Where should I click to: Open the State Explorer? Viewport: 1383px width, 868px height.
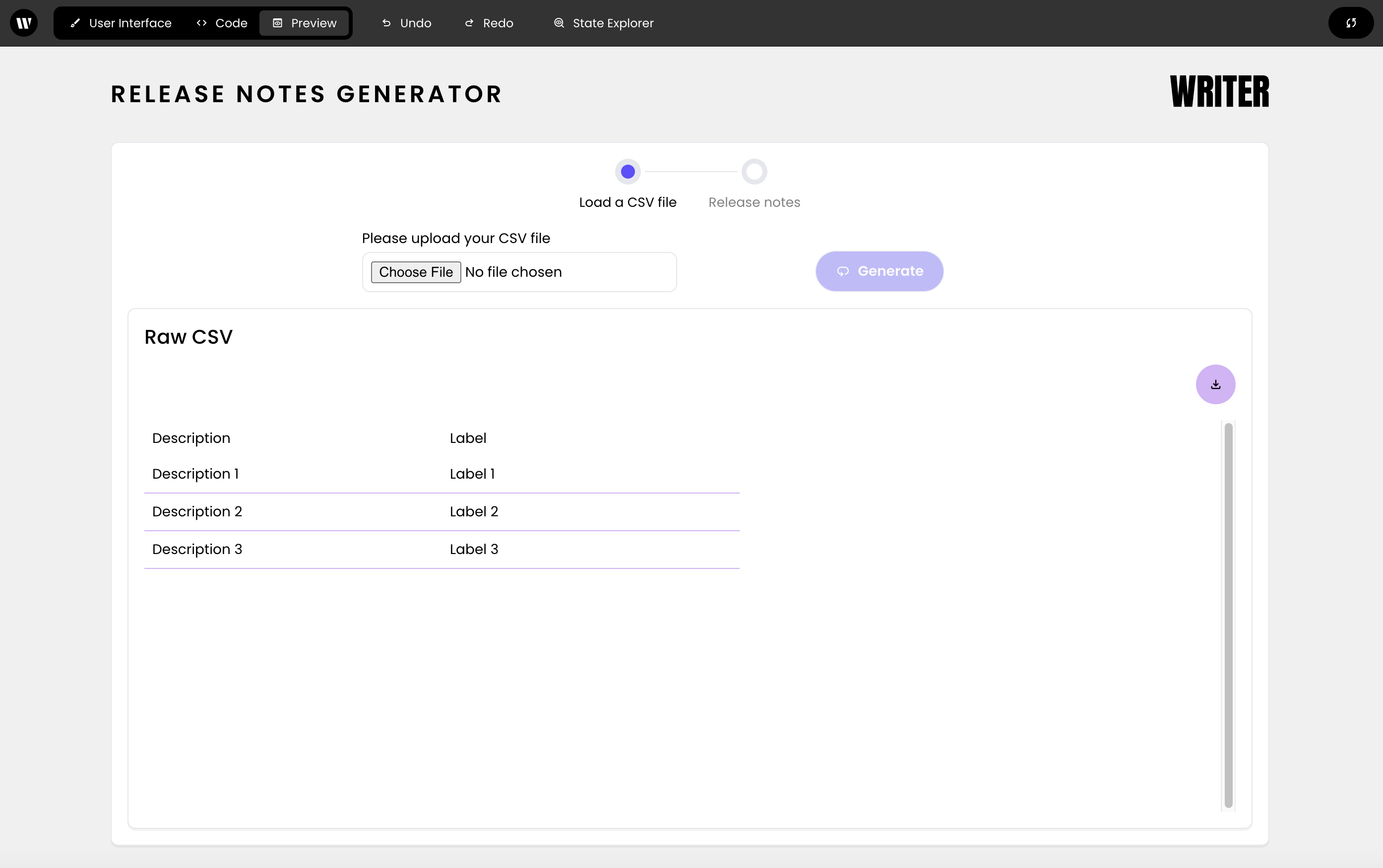[603, 23]
